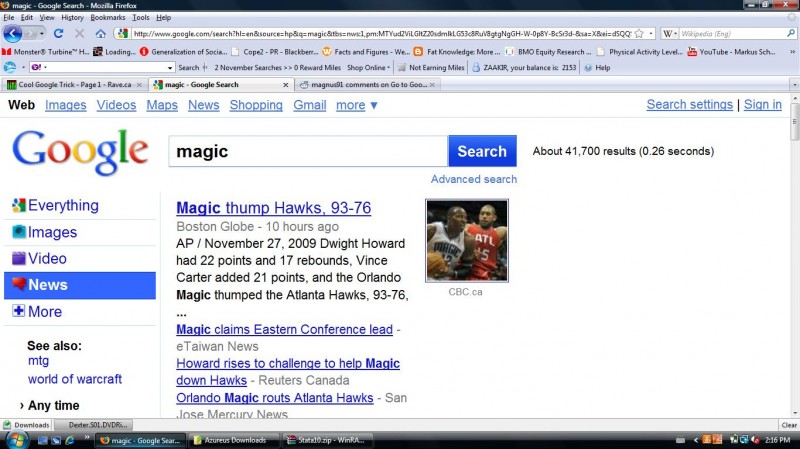Open the Tools menu
Image resolution: width=800 pixels, height=449 pixels.
(141, 17)
